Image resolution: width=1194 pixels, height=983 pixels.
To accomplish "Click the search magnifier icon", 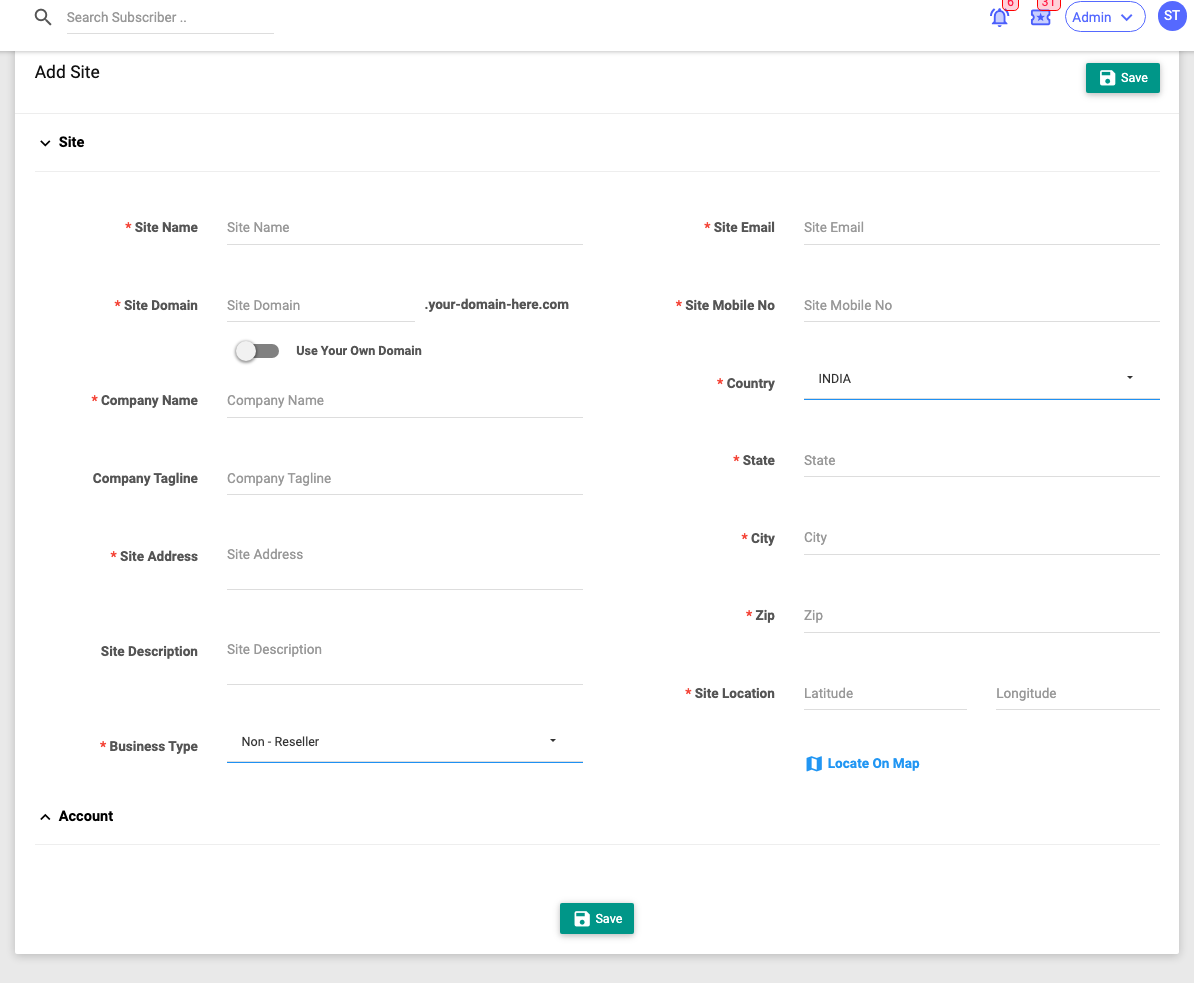I will tap(43, 17).
